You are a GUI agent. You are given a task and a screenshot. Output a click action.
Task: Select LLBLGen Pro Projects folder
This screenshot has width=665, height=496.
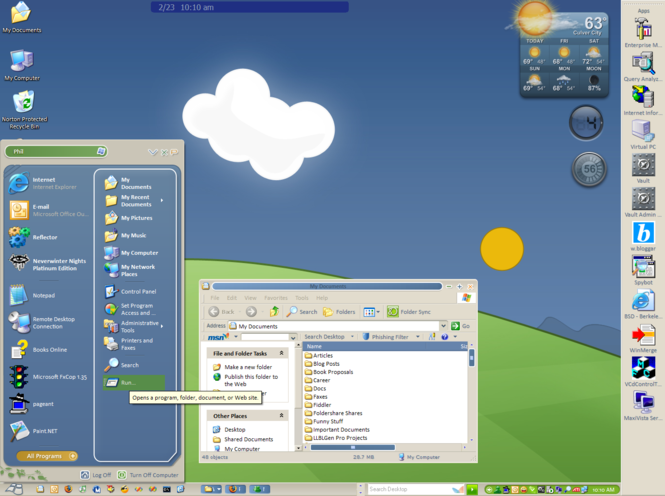(x=336, y=438)
